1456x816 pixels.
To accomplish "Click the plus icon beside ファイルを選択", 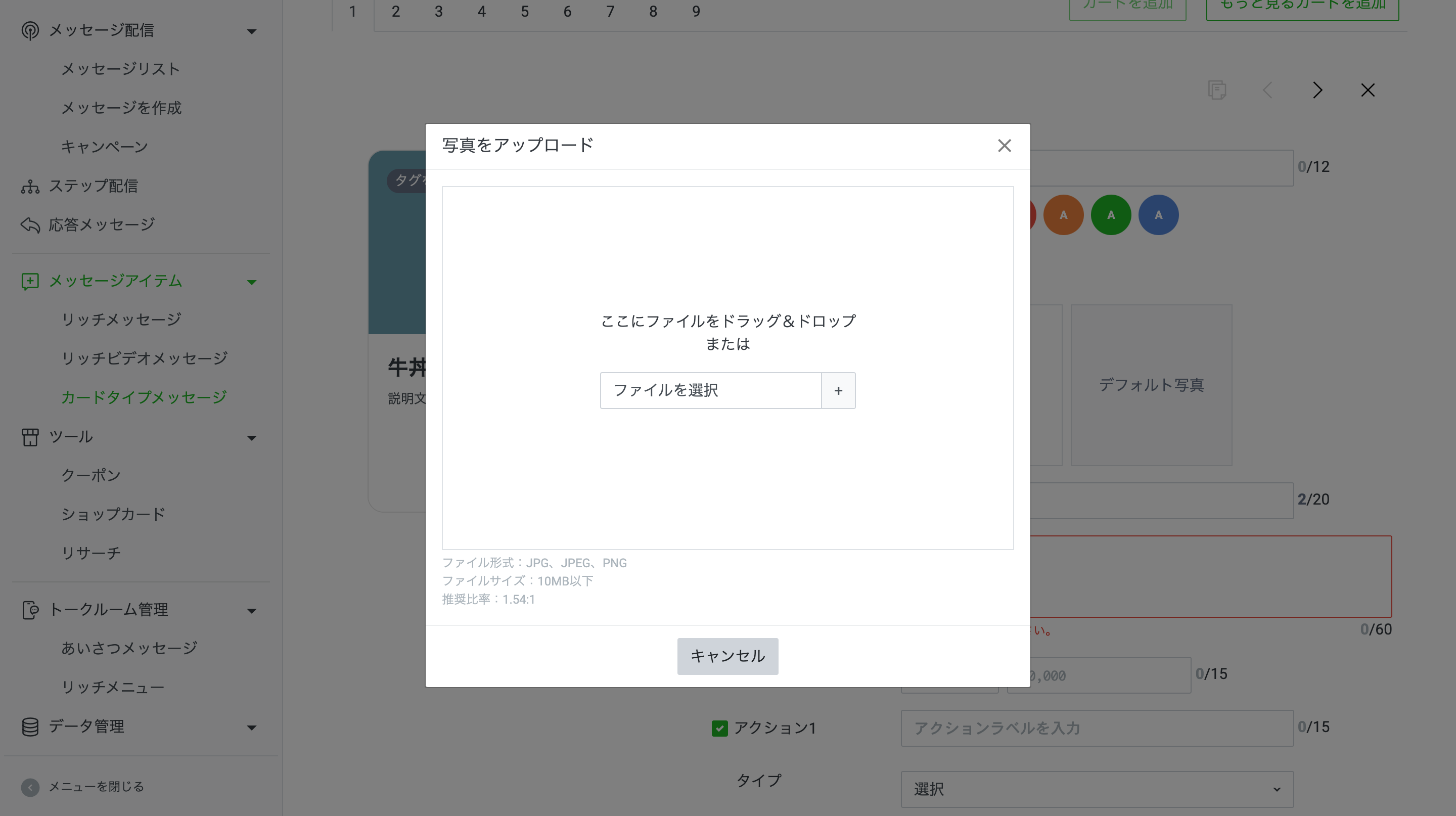I will coord(838,390).
